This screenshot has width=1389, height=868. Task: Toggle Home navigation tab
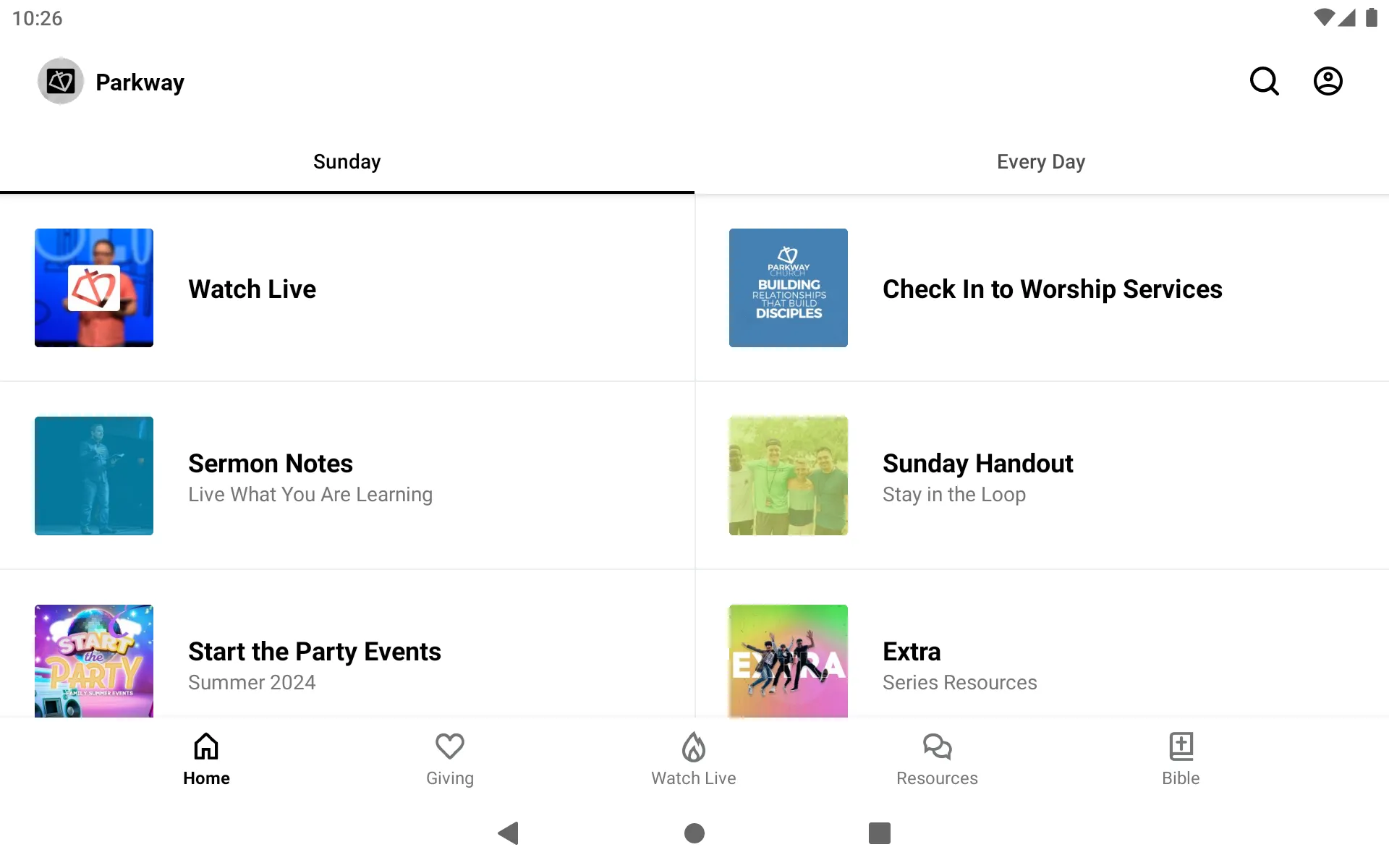[x=205, y=757]
